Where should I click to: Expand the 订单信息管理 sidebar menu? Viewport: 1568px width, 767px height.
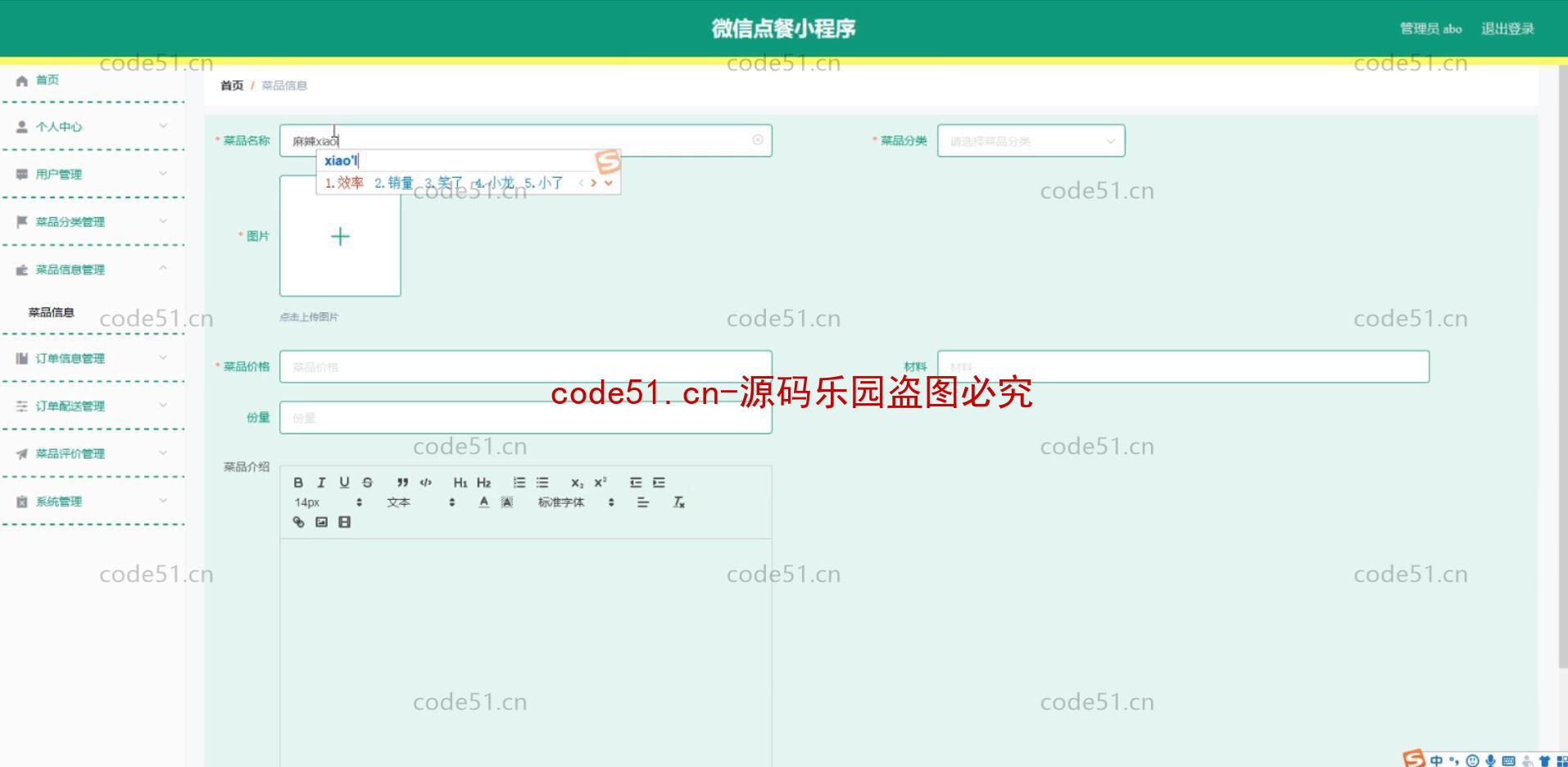[x=93, y=358]
